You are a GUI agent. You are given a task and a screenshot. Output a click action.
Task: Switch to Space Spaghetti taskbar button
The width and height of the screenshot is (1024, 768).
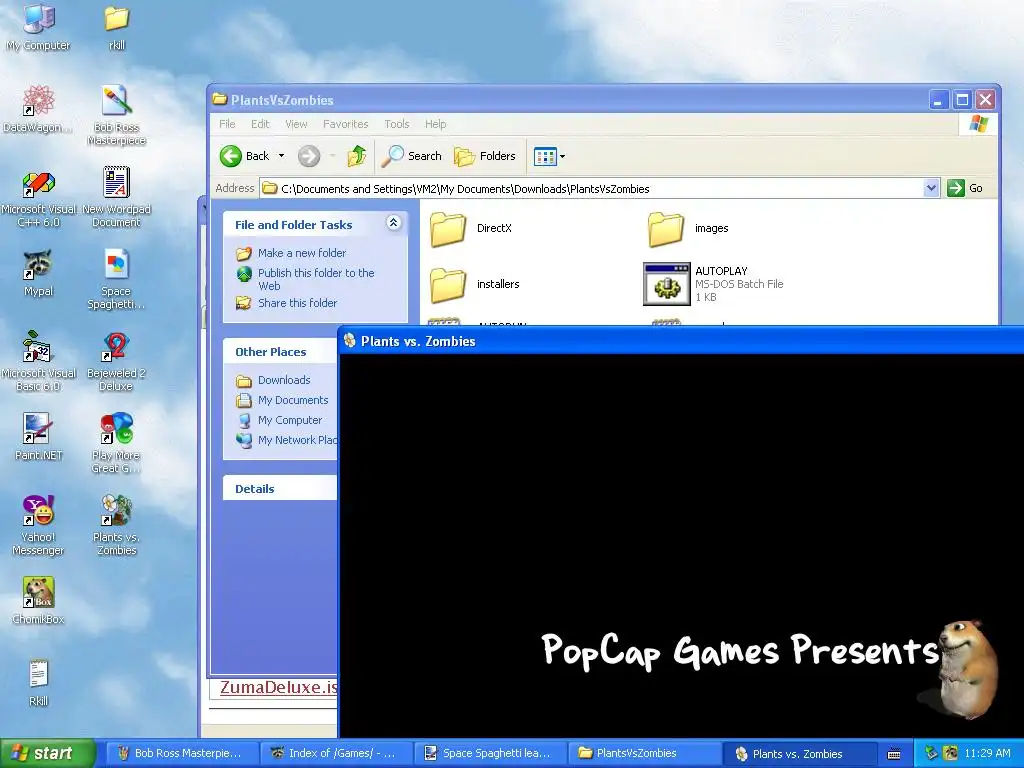tap(490, 754)
